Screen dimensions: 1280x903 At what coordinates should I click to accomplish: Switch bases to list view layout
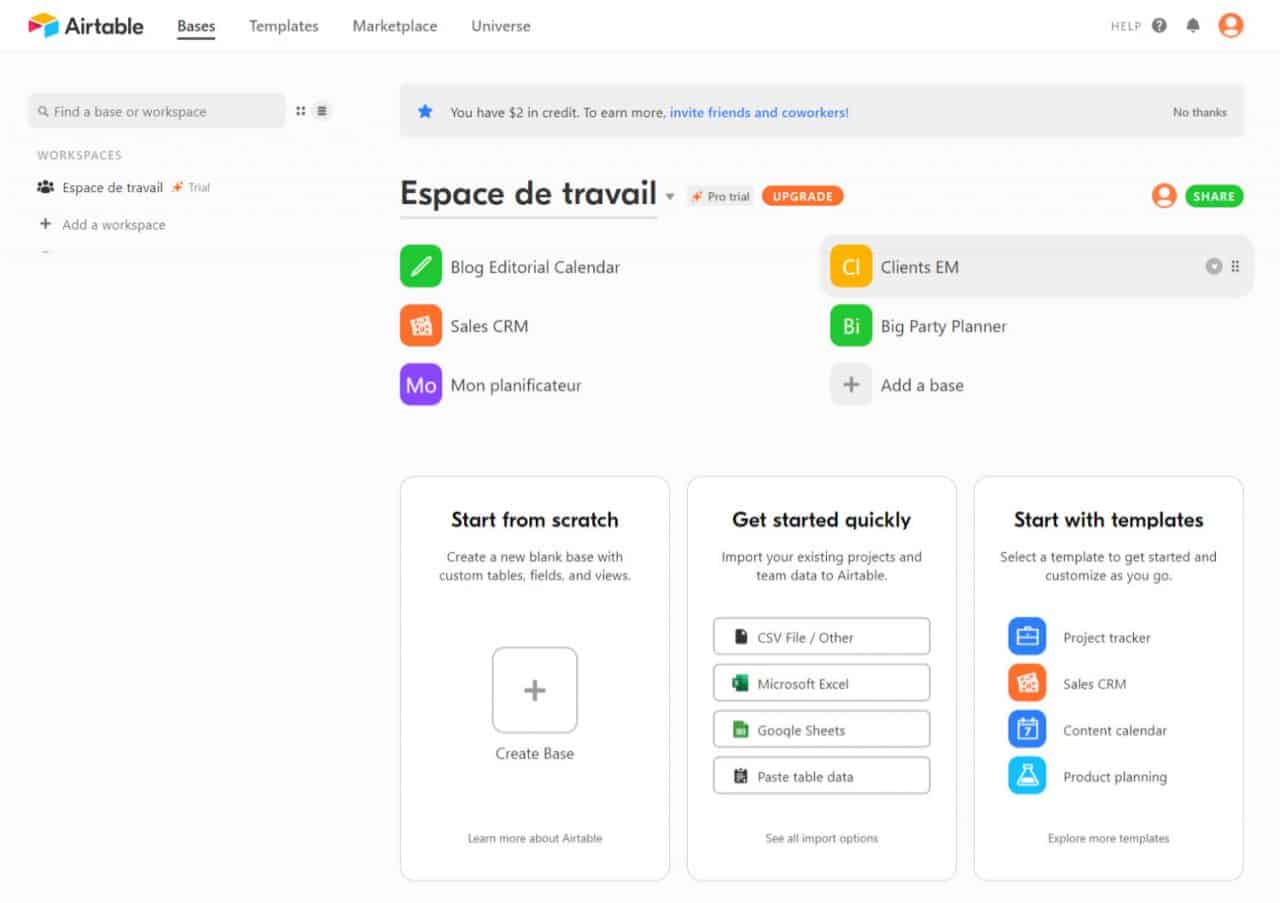(x=321, y=110)
